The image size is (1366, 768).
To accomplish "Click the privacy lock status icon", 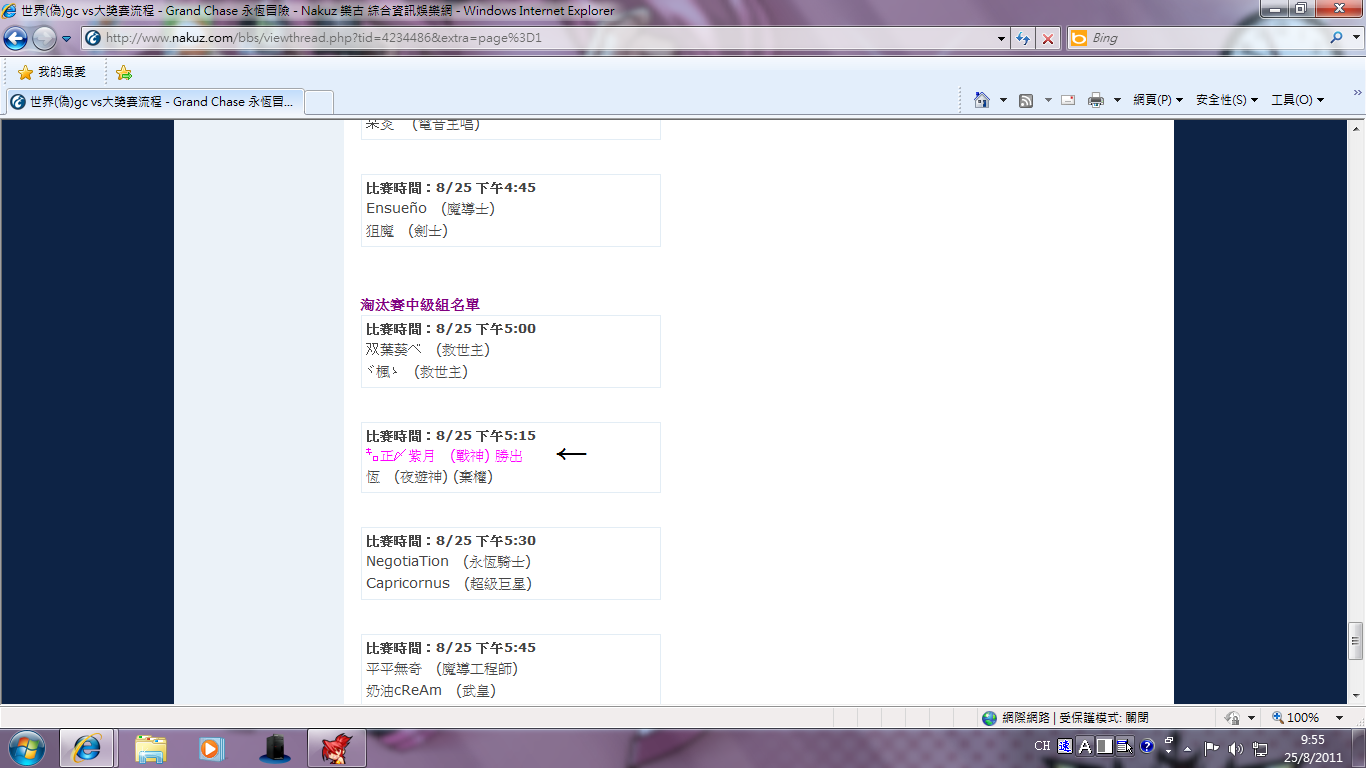I will click(1233, 718).
